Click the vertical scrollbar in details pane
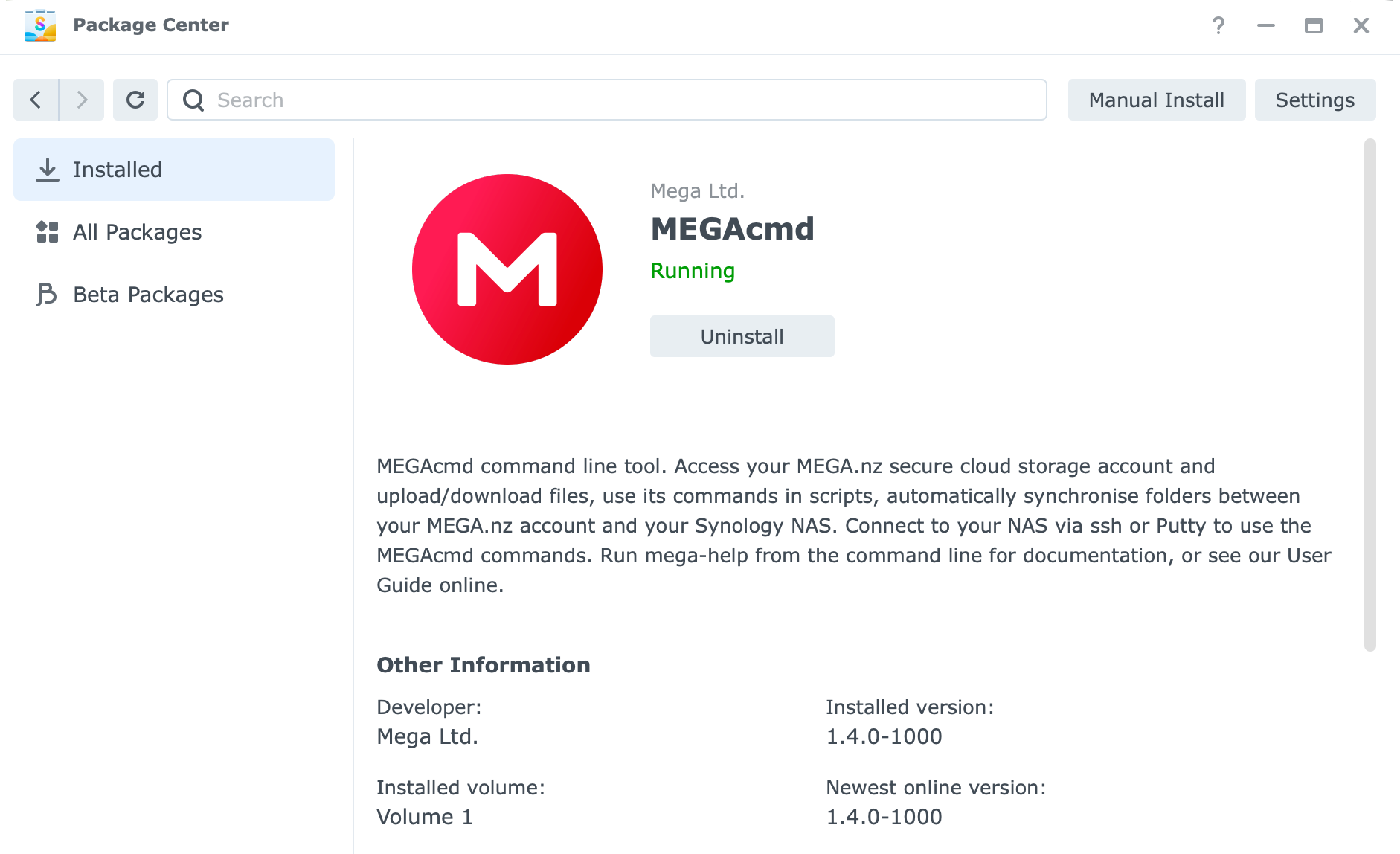1400x854 pixels. pos(1370,395)
